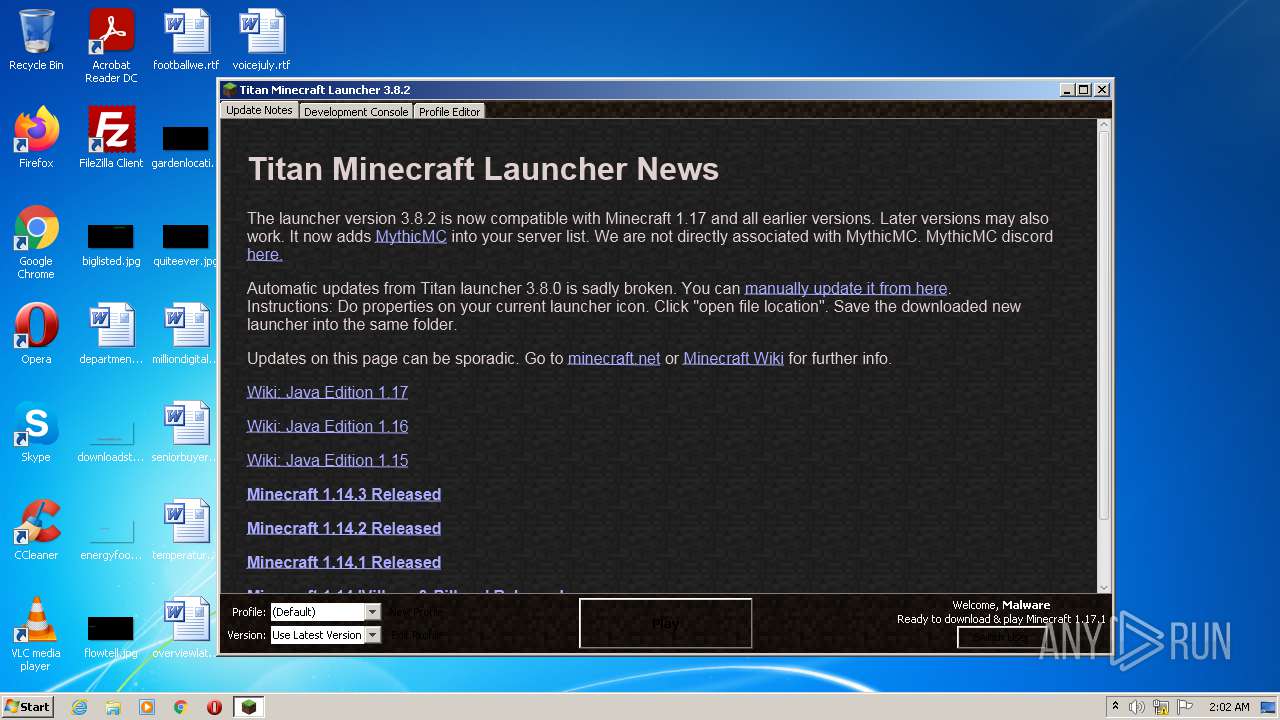This screenshot has width=1280, height=720.
Task: Open the media player taskbar icon
Action: 147,707
